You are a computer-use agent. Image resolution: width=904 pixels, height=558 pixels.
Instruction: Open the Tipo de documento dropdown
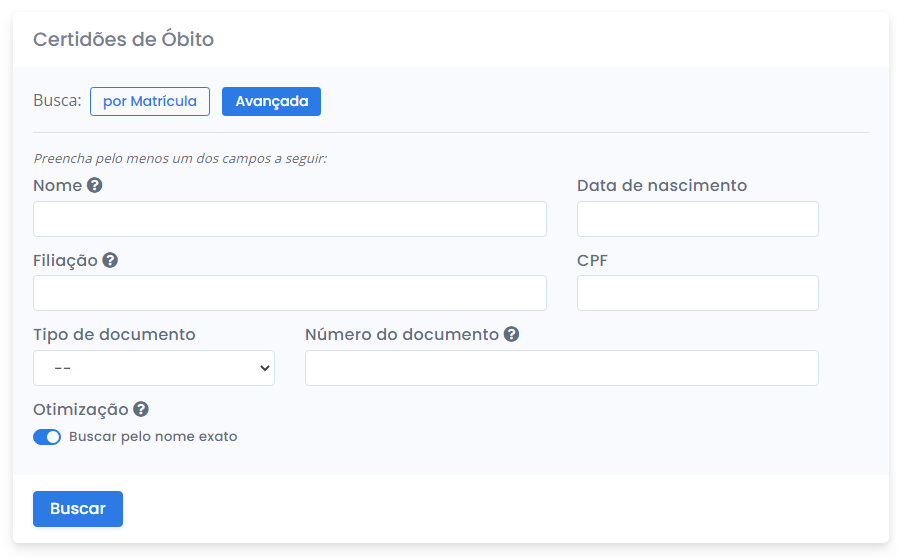click(154, 368)
